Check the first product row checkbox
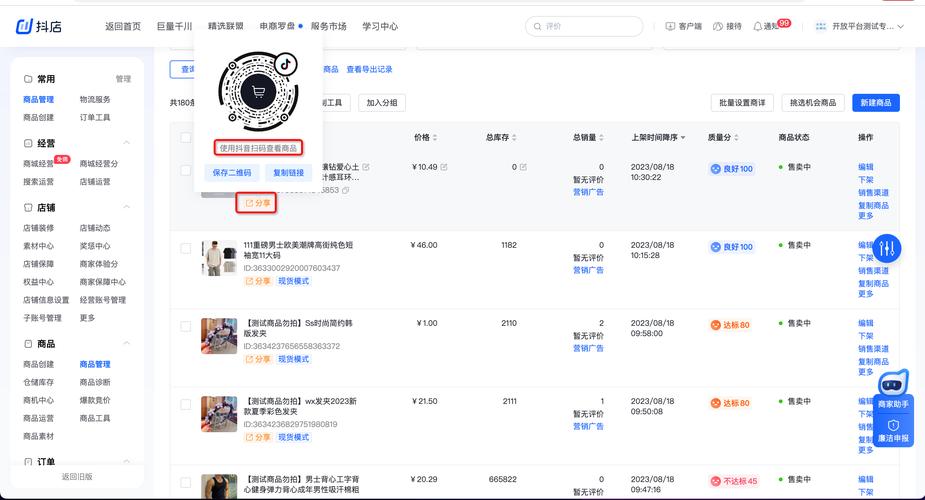The height and width of the screenshot is (500, 925). coord(186,170)
